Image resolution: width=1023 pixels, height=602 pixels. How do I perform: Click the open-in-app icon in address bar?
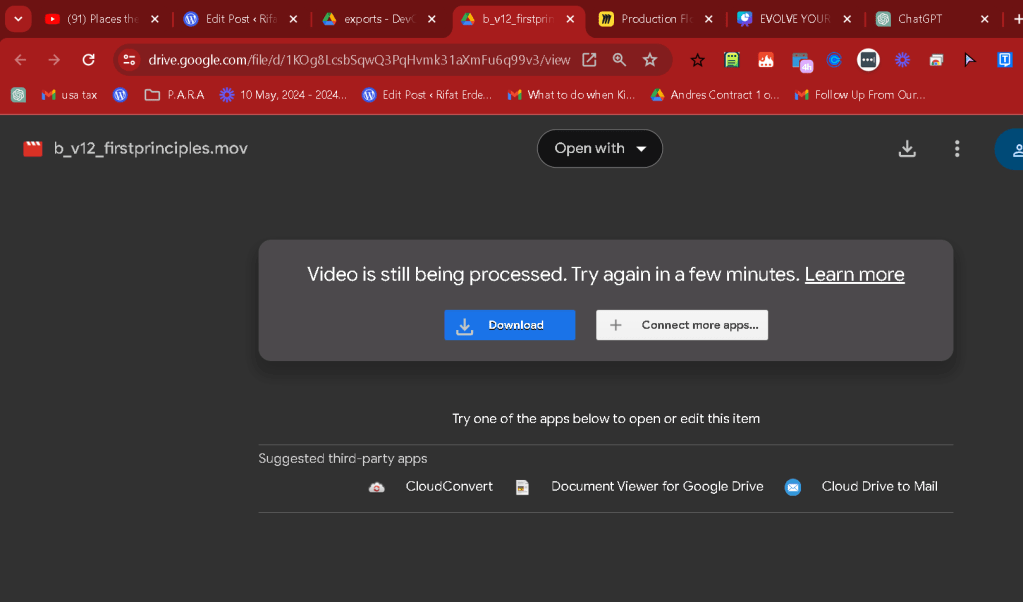click(x=589, y=60)
